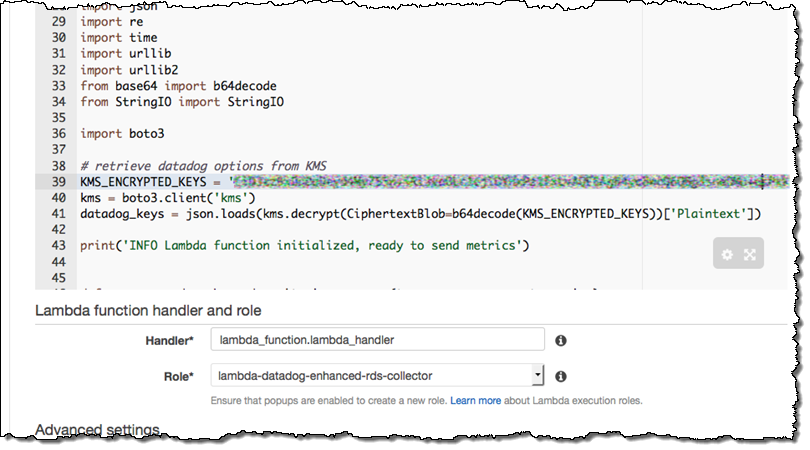Screen dimensions: 810x450
Task: Click the Advanced settings heading
Action: pos(97,429)
